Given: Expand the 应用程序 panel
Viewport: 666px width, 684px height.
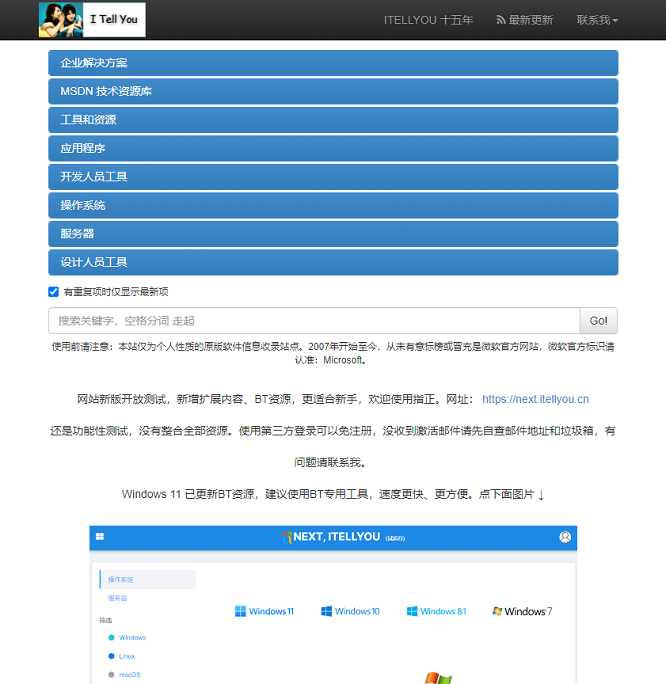Looking at the screenshot, I should (x=333, y=148).
